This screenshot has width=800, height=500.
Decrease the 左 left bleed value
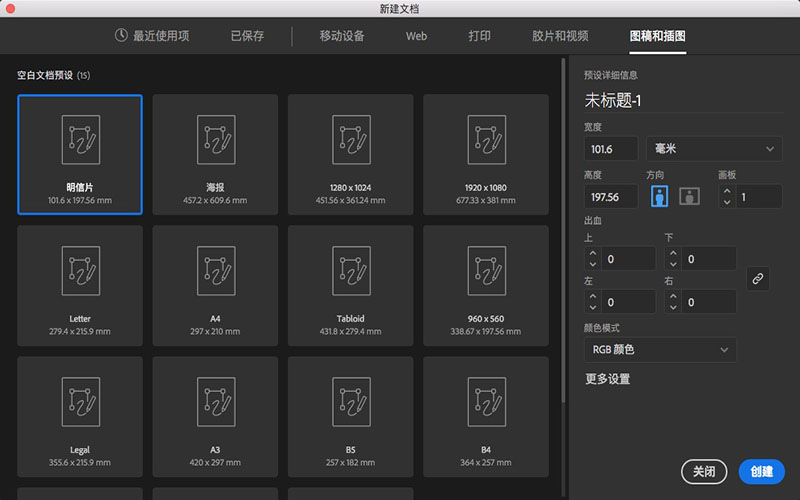[x=593, y=307]
